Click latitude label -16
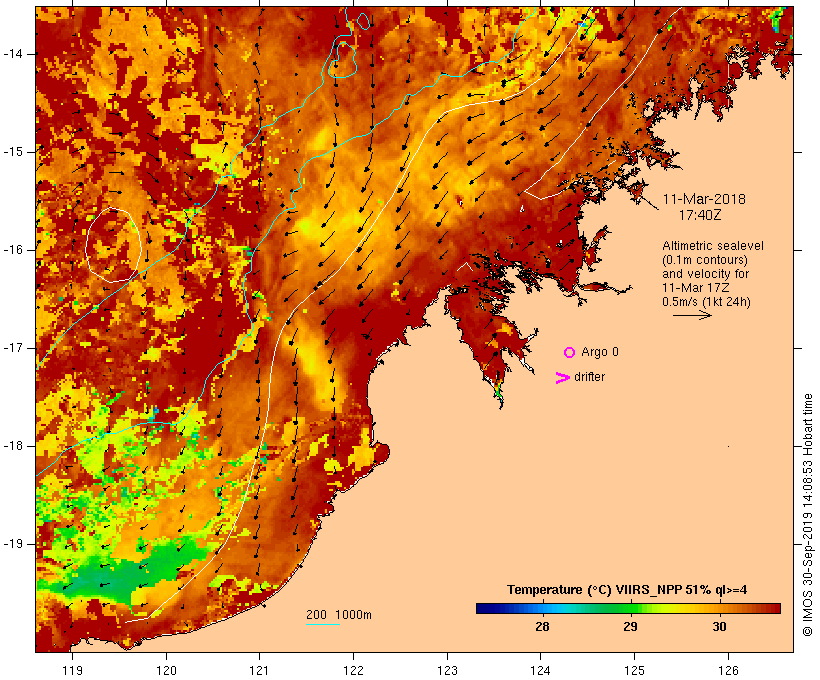Image resolution: width=820 pixels, height=680 pixels. pos(13,250)
